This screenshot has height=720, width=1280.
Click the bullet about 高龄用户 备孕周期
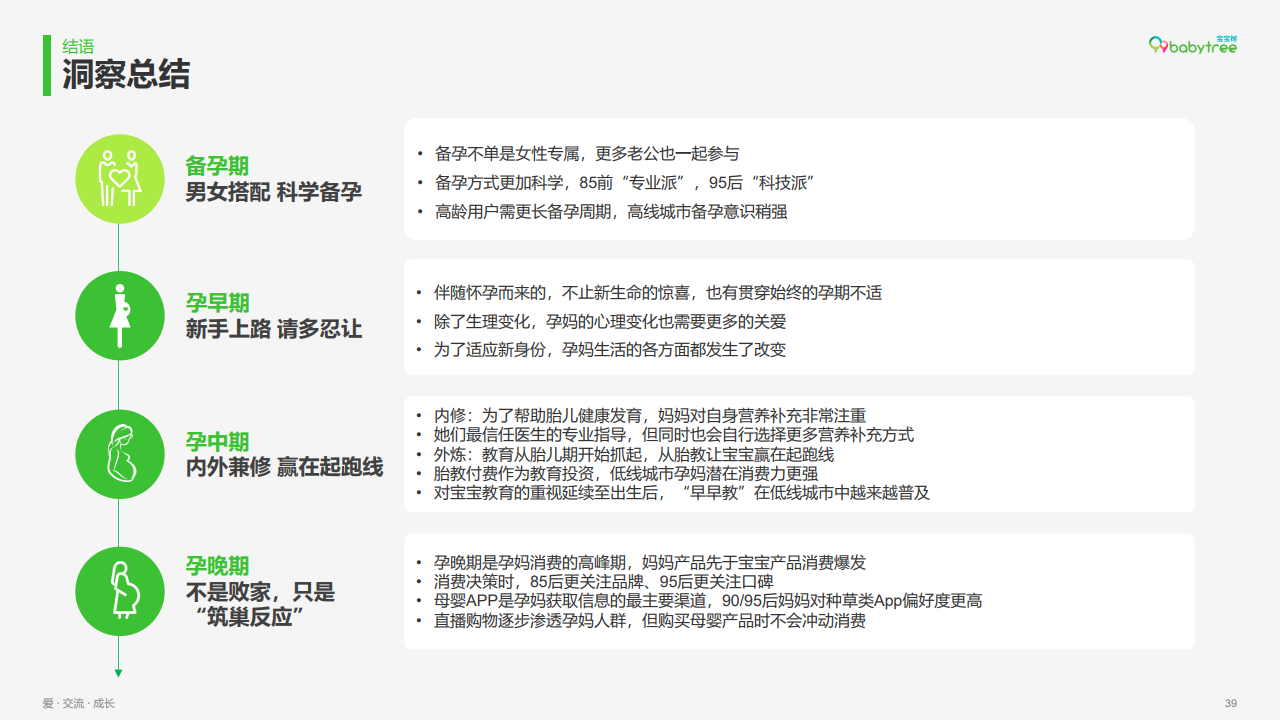click(x=611, y=211)
